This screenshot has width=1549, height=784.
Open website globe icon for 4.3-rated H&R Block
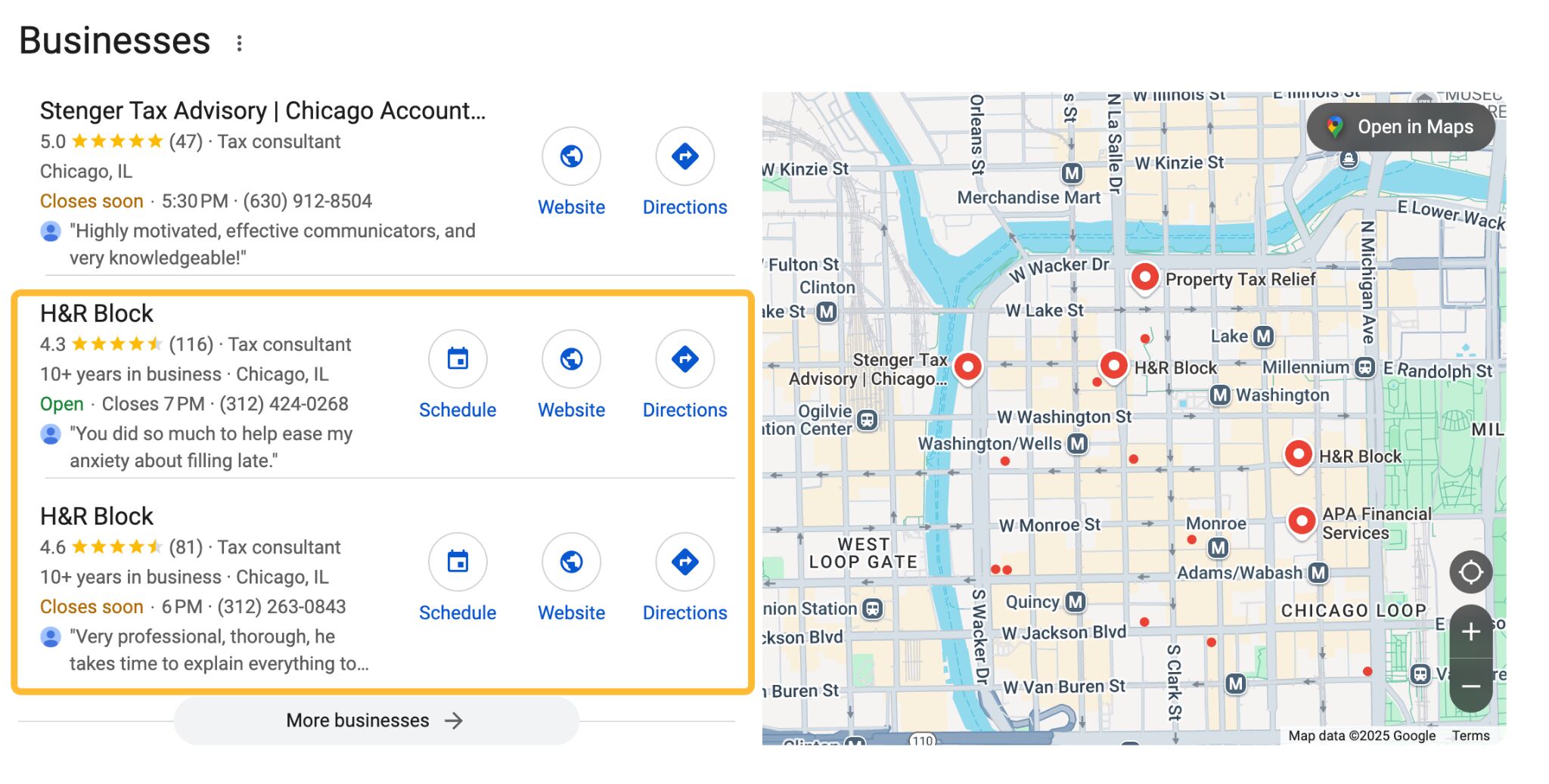pos(571,359)
